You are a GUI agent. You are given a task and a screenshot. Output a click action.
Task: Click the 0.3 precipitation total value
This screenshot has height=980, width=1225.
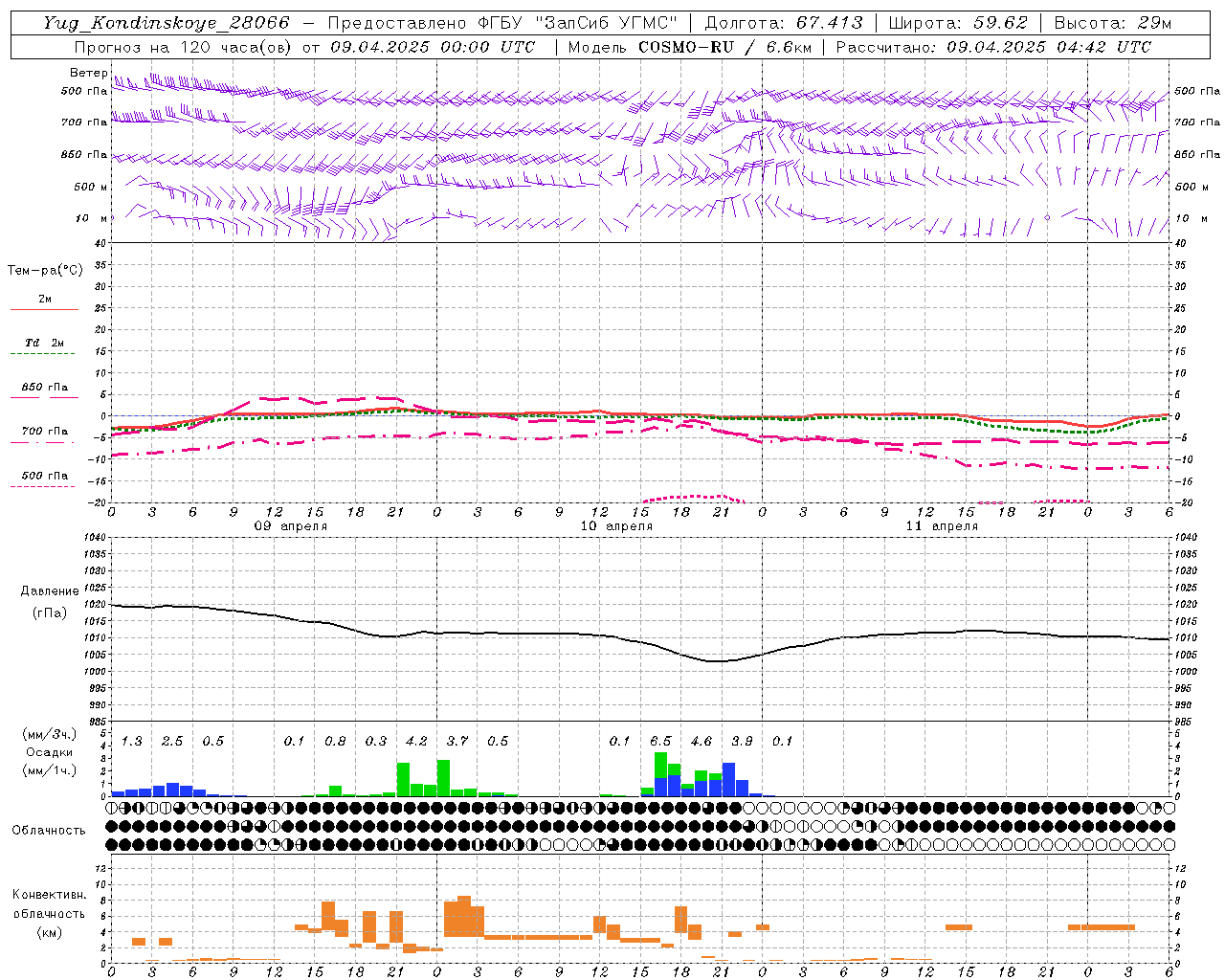coord(376,741)
